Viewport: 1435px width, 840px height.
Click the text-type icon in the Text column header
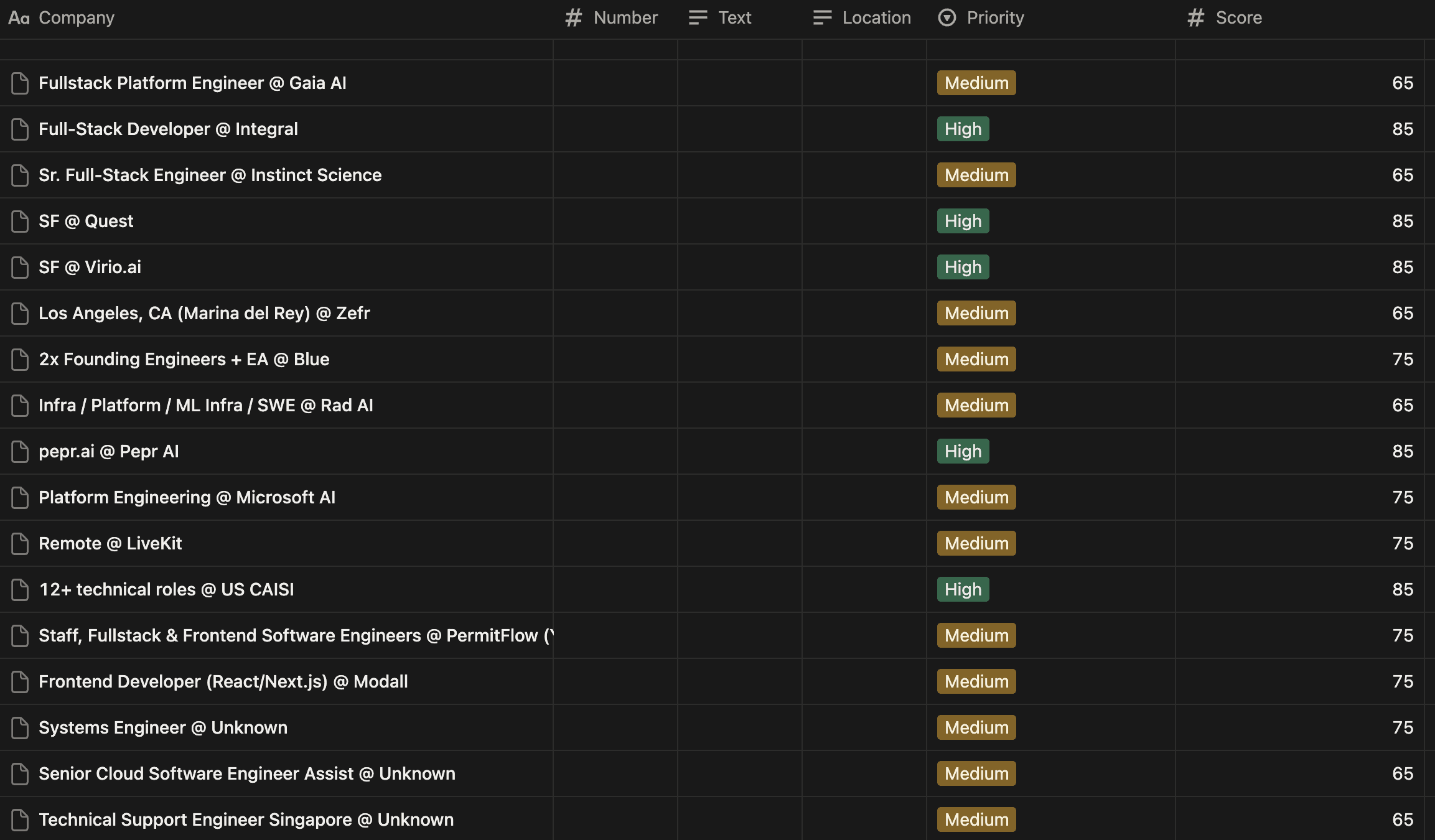tap(697, 17)
